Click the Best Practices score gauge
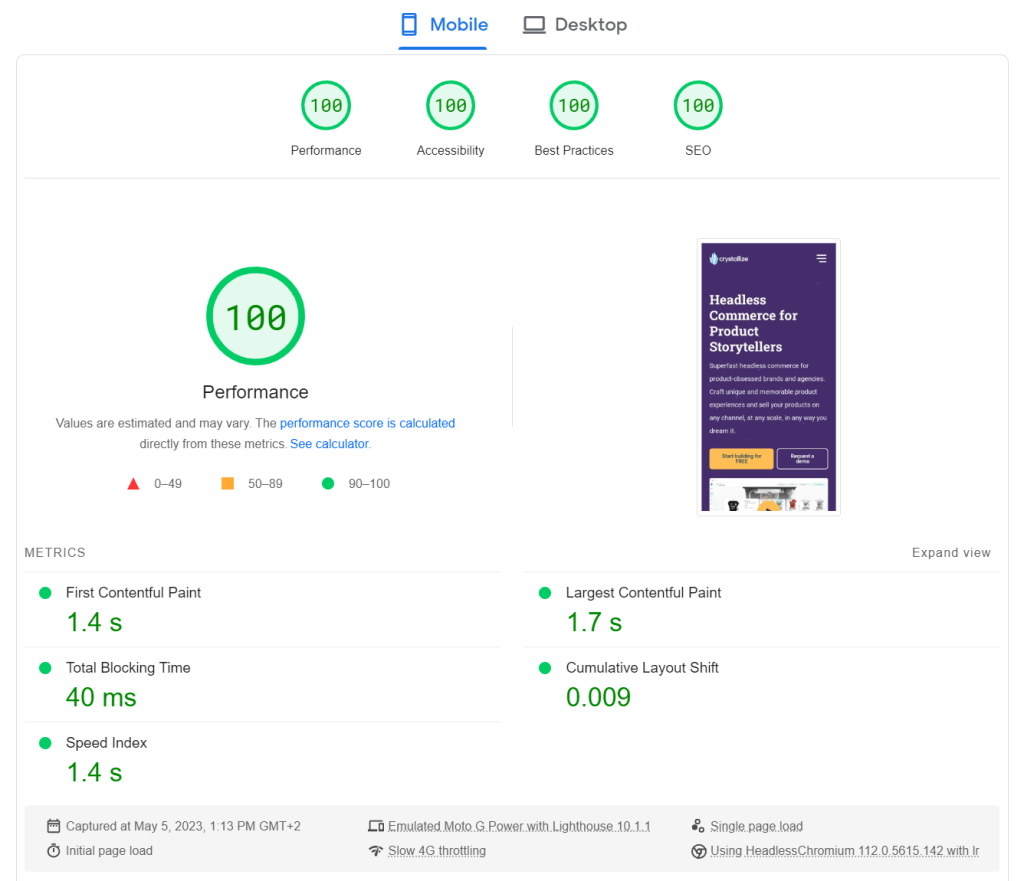Viewport: 1024px width, 881px height. 574,106
